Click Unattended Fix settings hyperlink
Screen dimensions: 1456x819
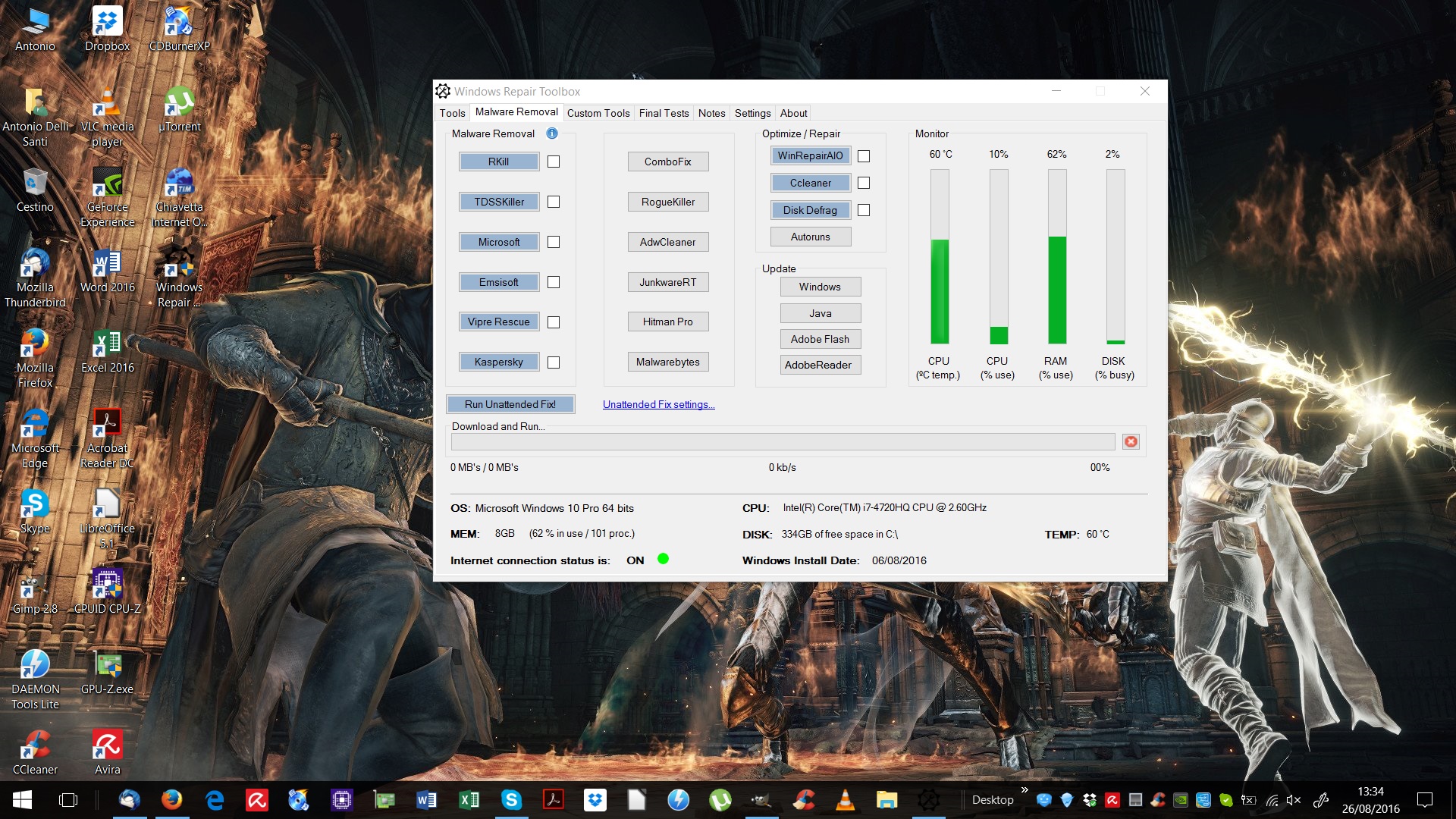tap(658, 404)
